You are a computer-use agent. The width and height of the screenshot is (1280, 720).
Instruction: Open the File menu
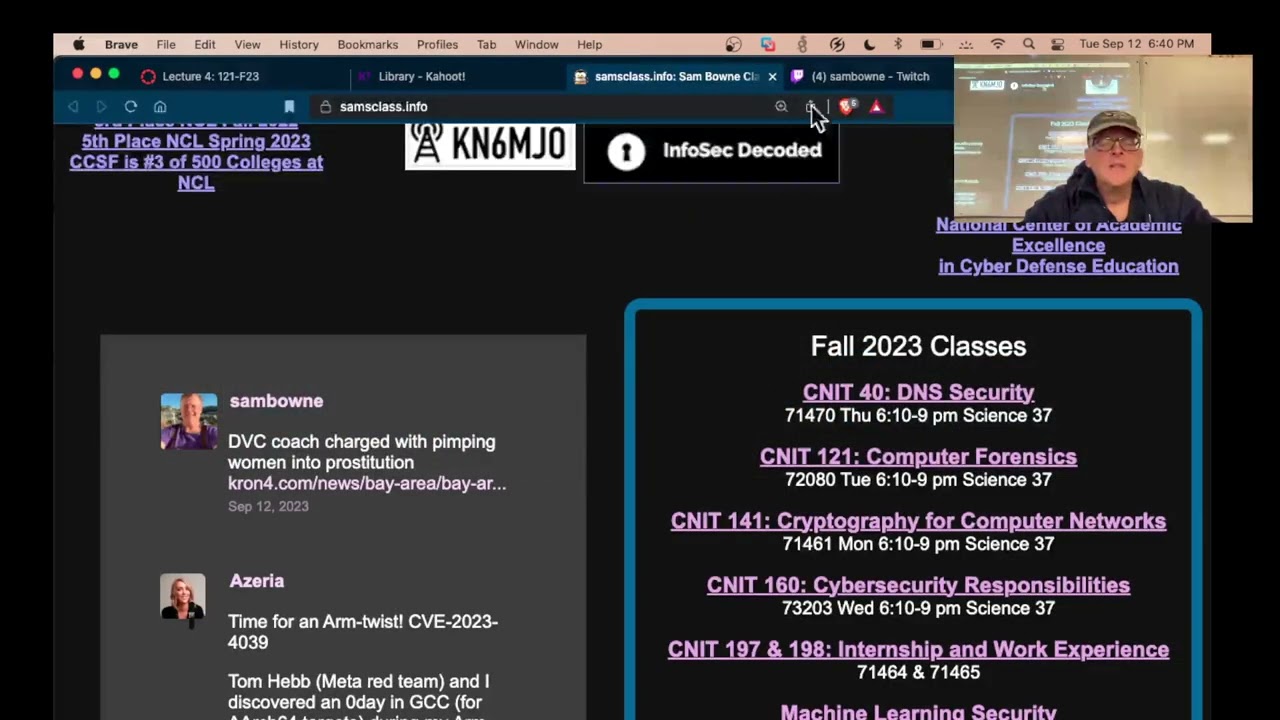166,44
